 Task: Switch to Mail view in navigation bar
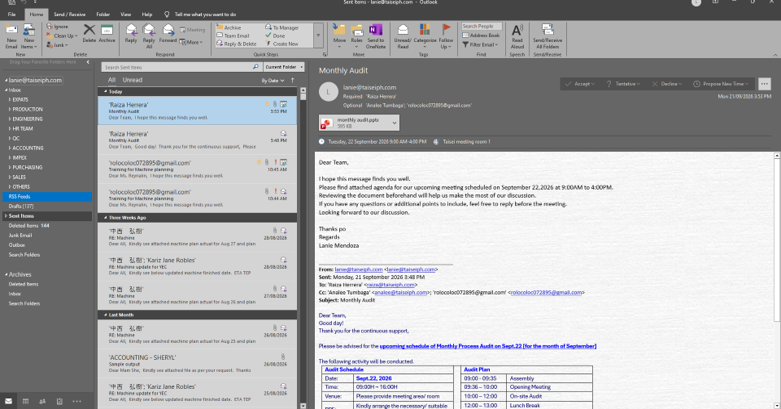(8, 401)
